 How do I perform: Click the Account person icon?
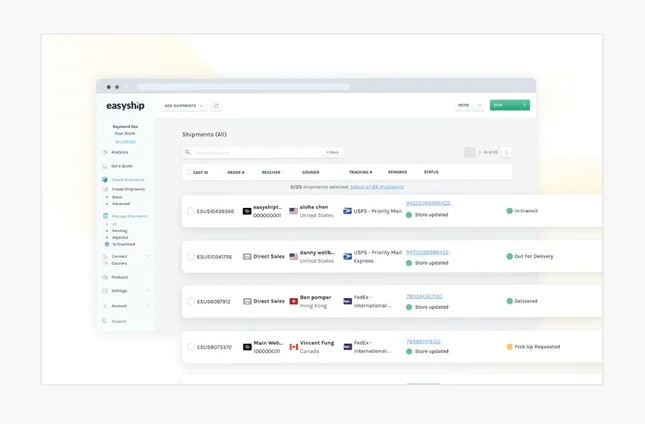tap(105, 306)
